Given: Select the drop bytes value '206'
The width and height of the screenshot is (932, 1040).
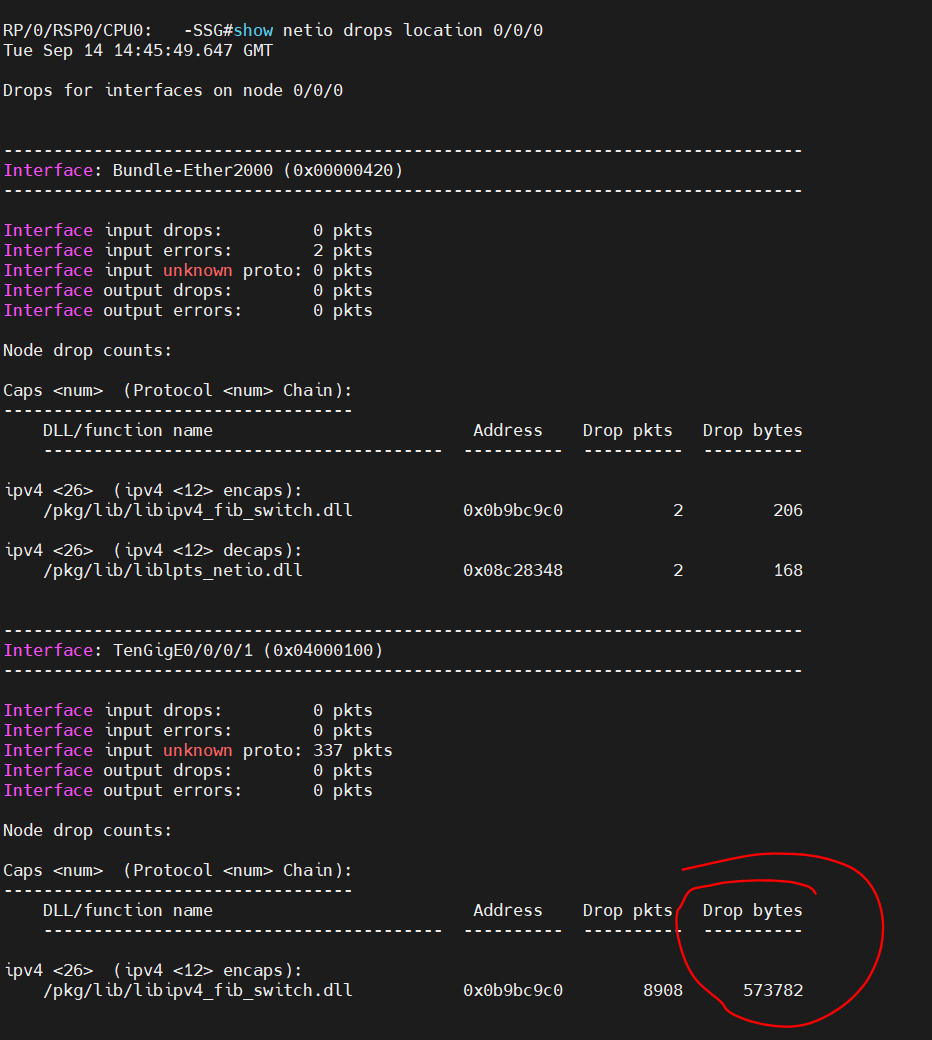Looking at the screenshot, I should tap(788, 511).
